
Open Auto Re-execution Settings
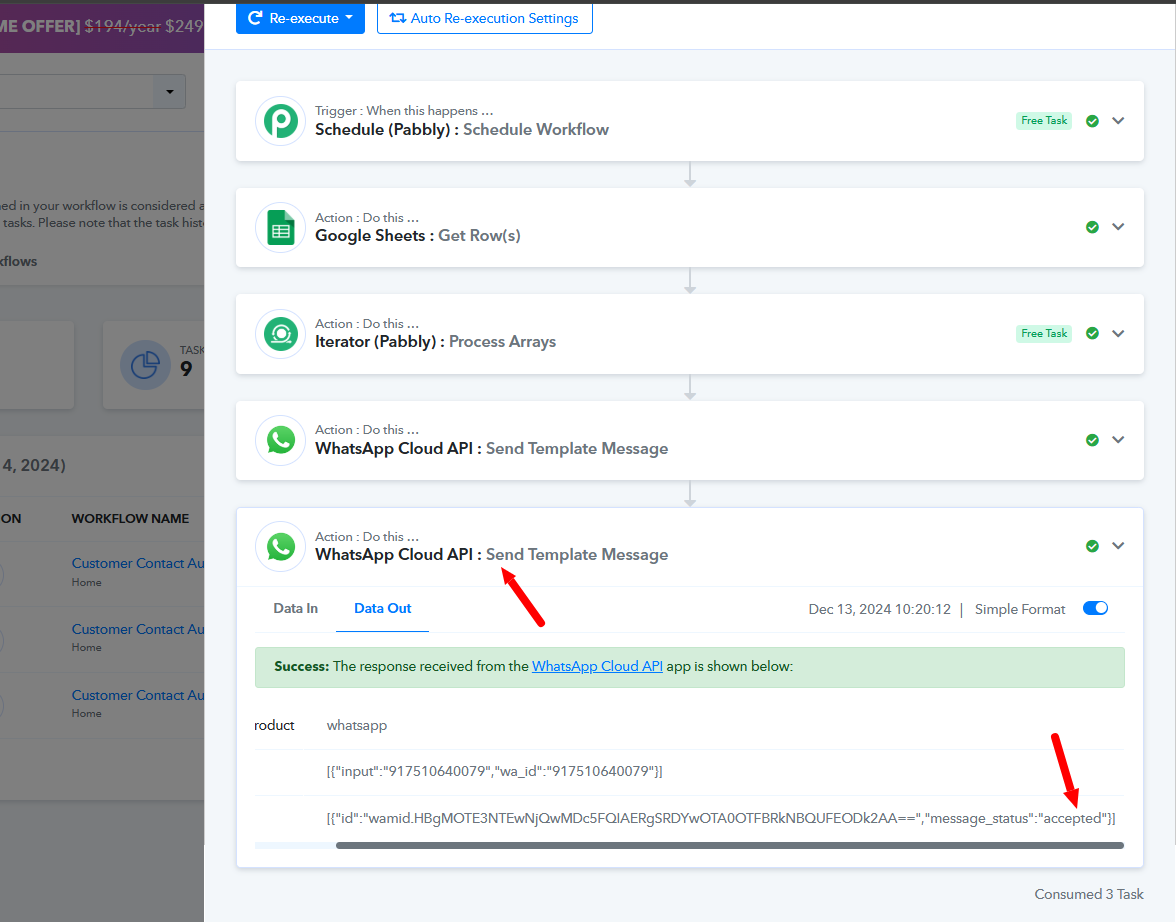point(484,18)
